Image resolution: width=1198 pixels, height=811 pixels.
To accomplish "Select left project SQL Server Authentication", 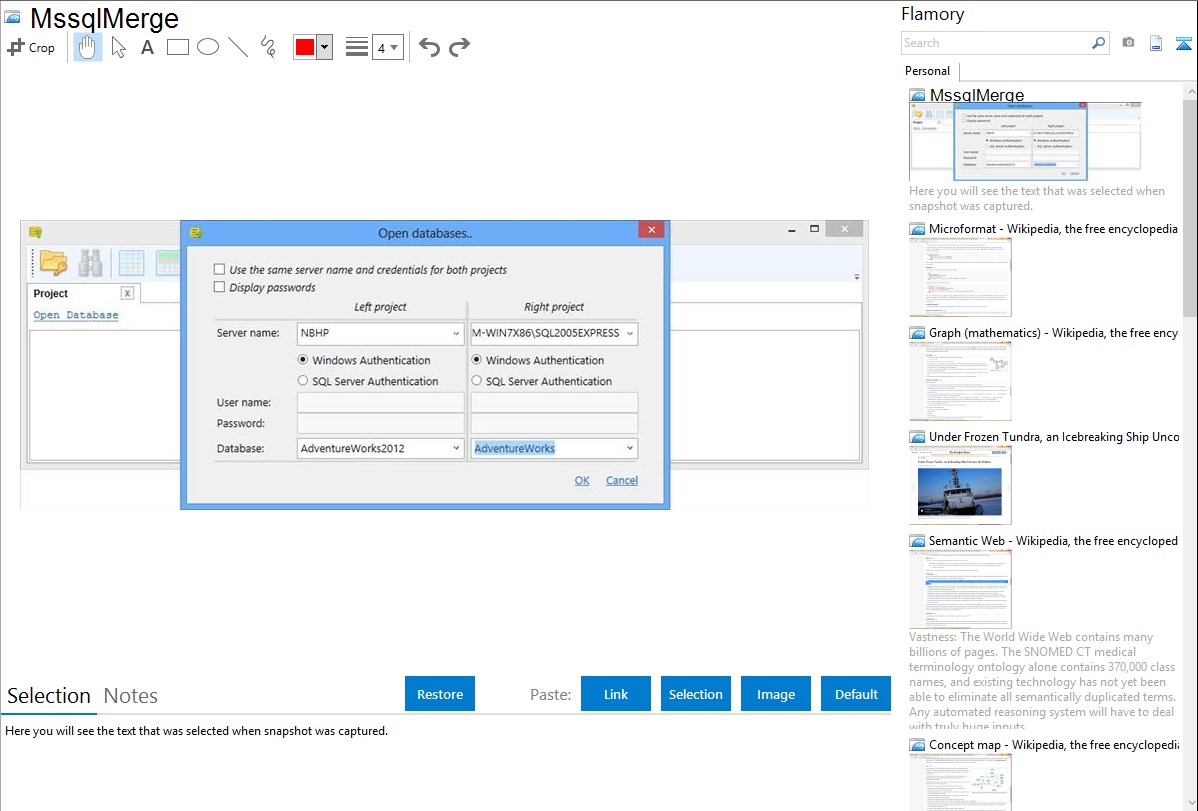I will [x=303, y=380].
